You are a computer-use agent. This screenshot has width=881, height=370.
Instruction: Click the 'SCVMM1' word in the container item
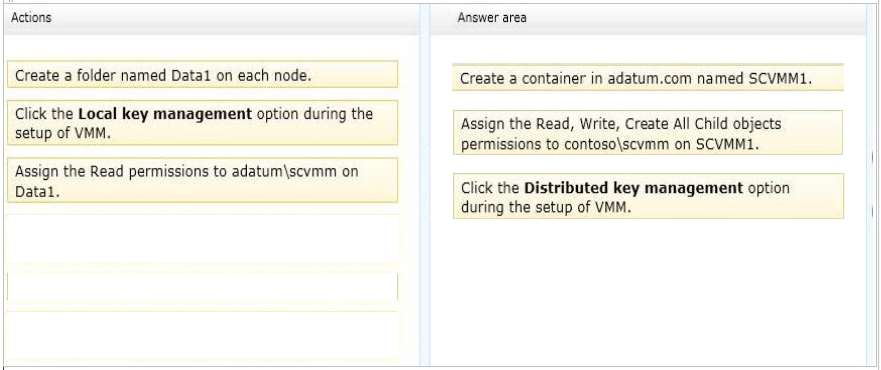pyautogui.click(x=781, y=79)
